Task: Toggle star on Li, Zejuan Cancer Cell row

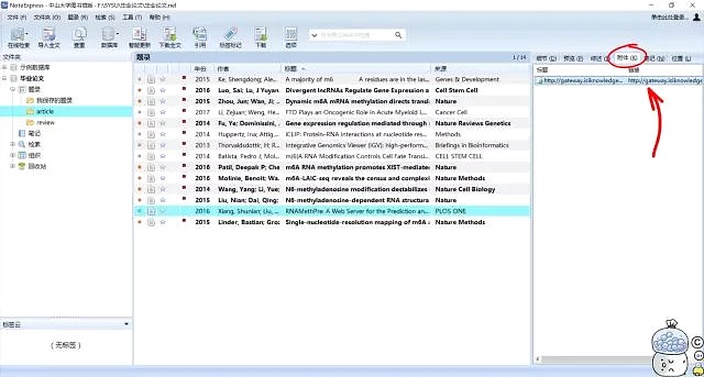Action: 163,112
